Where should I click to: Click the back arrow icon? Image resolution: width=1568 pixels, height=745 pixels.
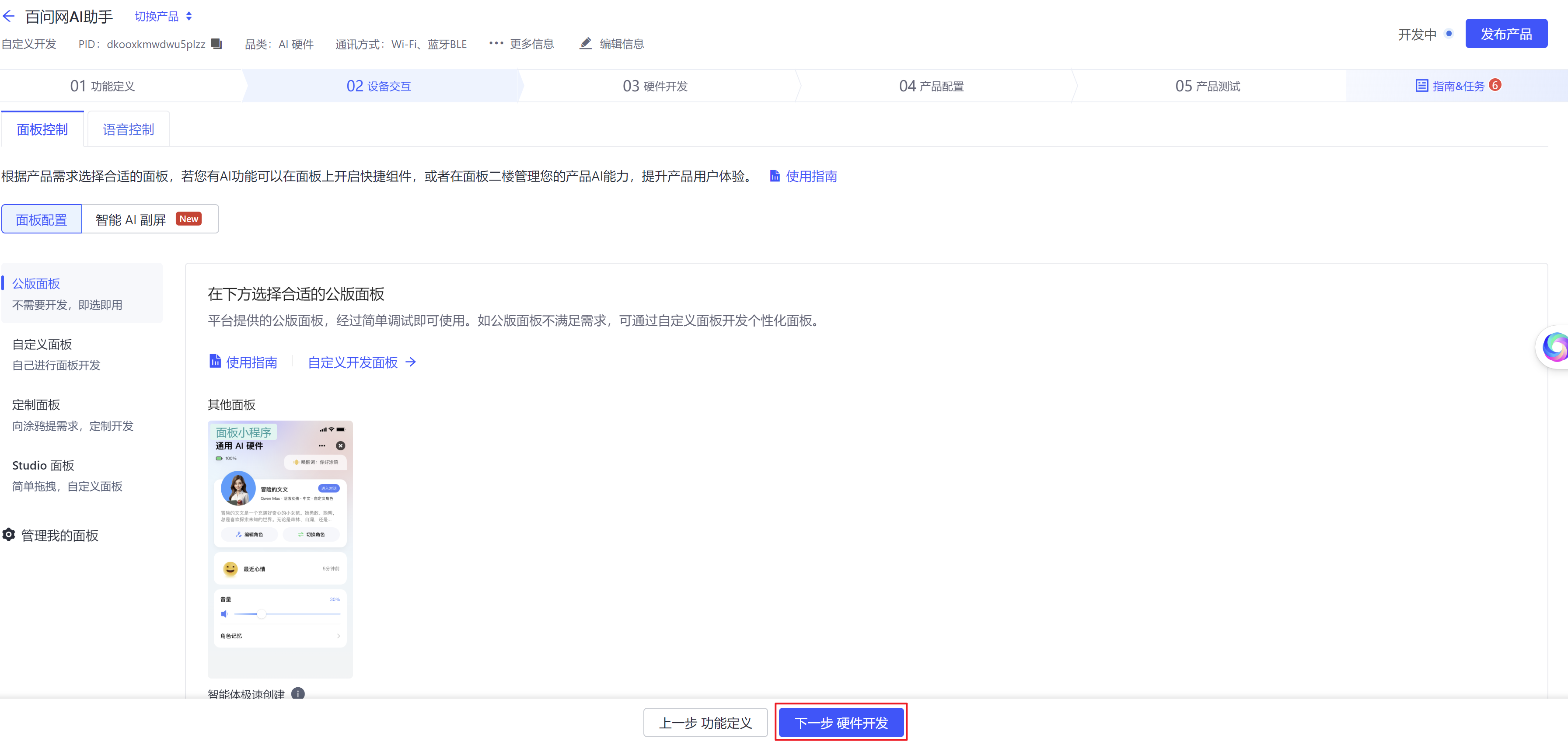(8, 17)
